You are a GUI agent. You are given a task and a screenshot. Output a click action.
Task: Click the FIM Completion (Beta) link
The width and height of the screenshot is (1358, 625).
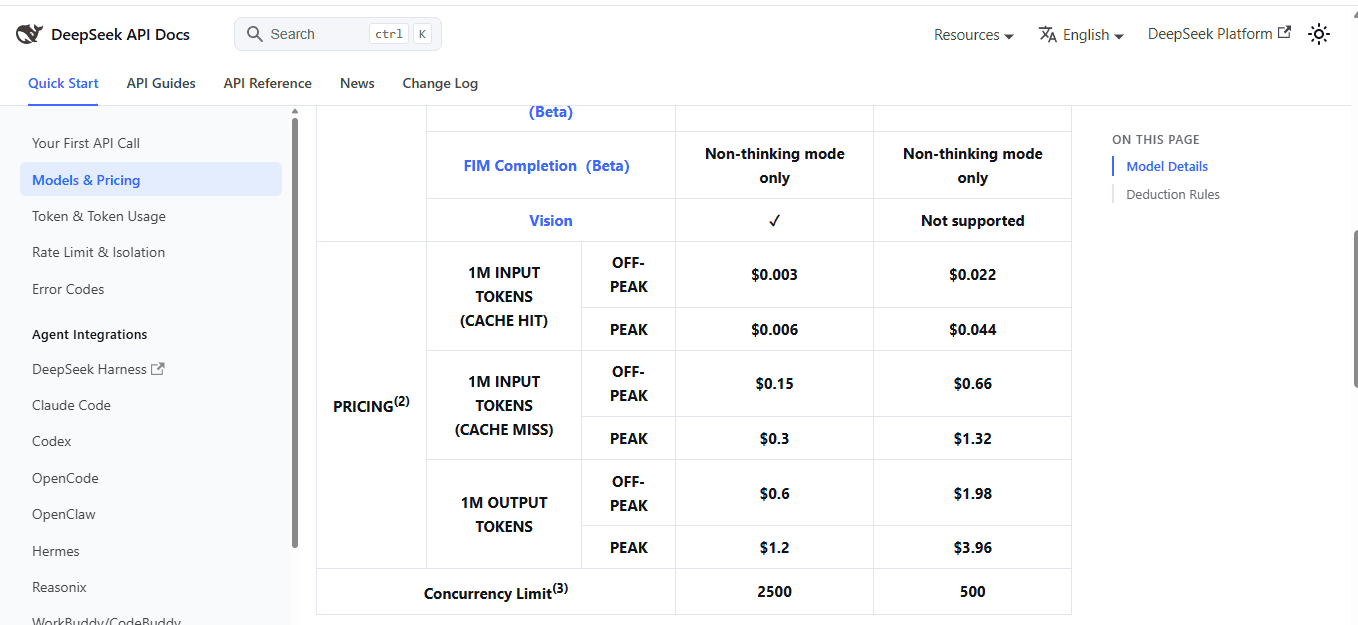point(546,166)
